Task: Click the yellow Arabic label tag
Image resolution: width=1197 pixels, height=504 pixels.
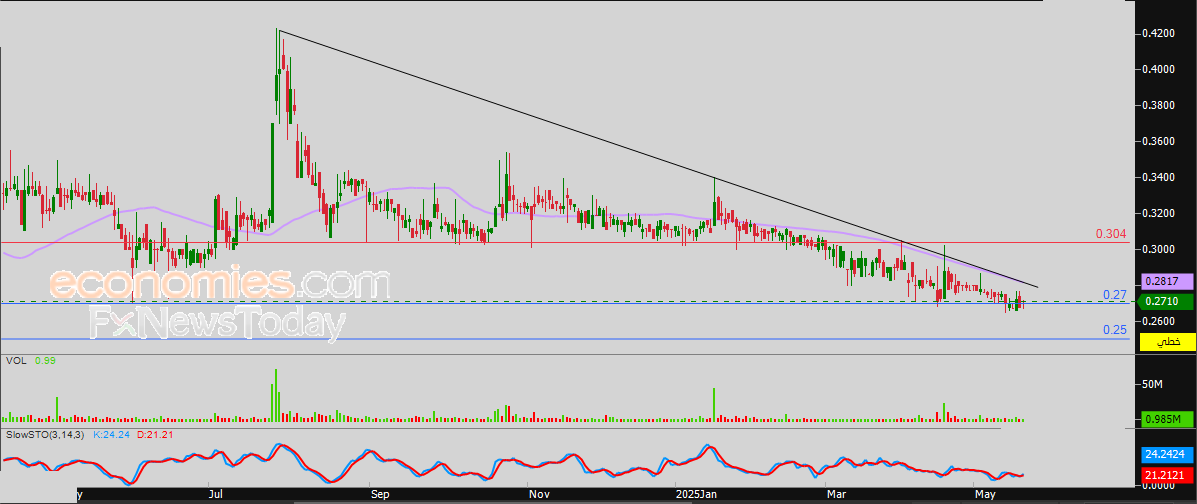Action: [x=1166, y=341]
